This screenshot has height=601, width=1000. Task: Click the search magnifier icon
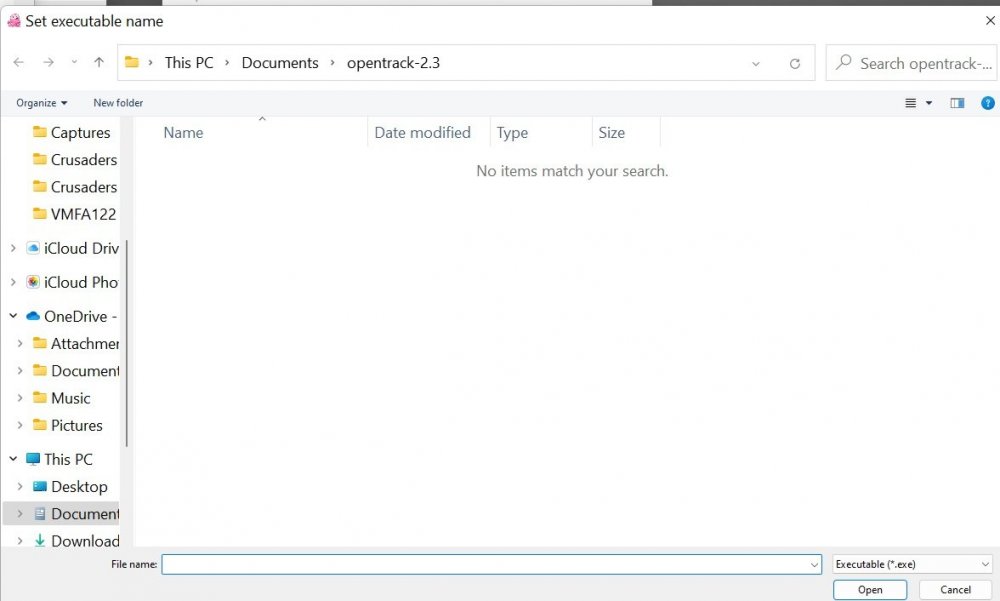click(x=844, y=62)
